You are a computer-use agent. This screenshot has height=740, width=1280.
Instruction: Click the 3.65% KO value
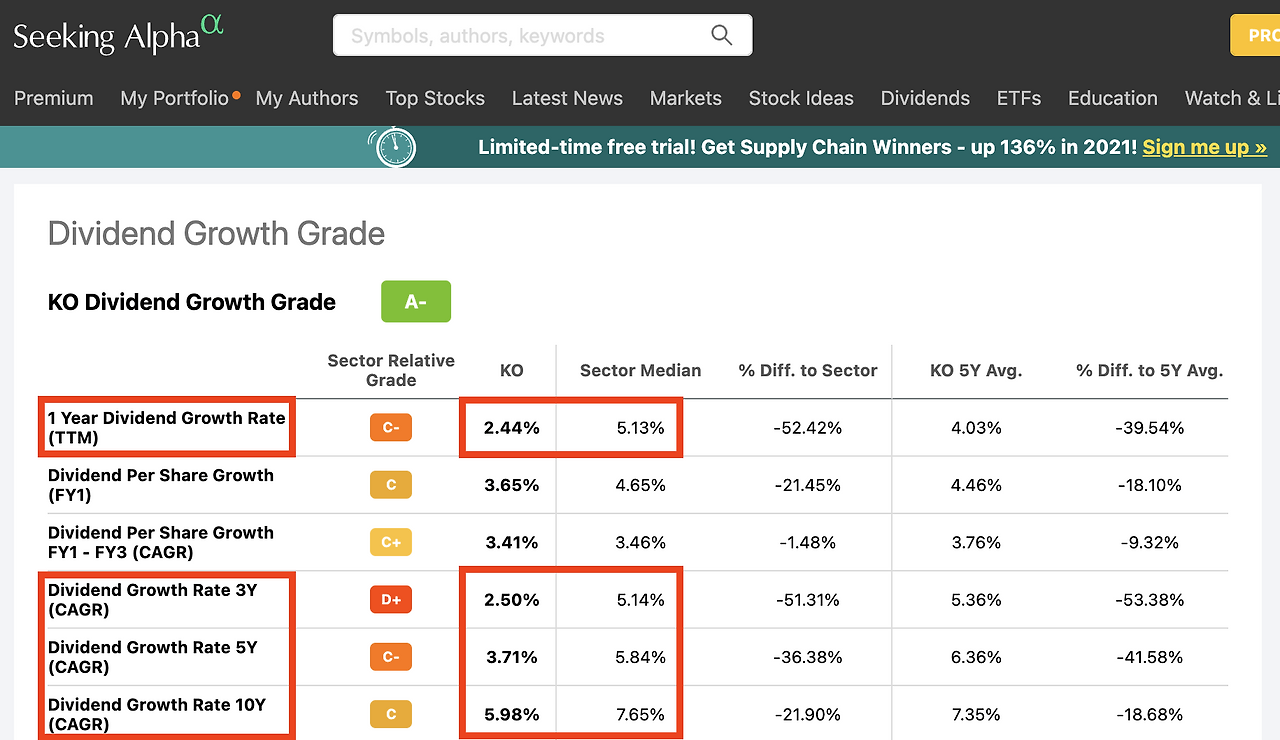pyautogui.click(x=512, y=485)
